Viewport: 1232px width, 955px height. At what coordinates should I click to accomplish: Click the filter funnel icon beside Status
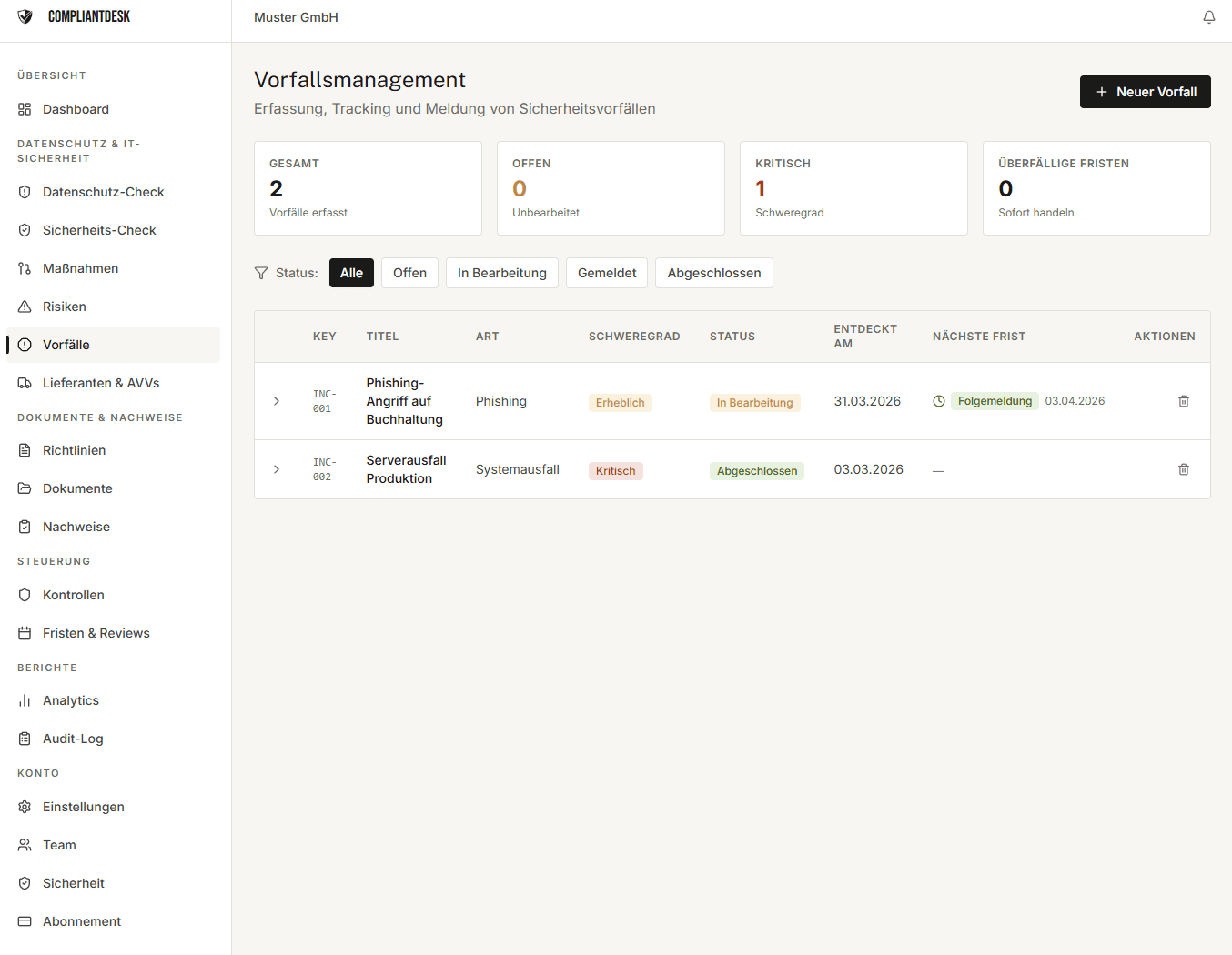261,273
